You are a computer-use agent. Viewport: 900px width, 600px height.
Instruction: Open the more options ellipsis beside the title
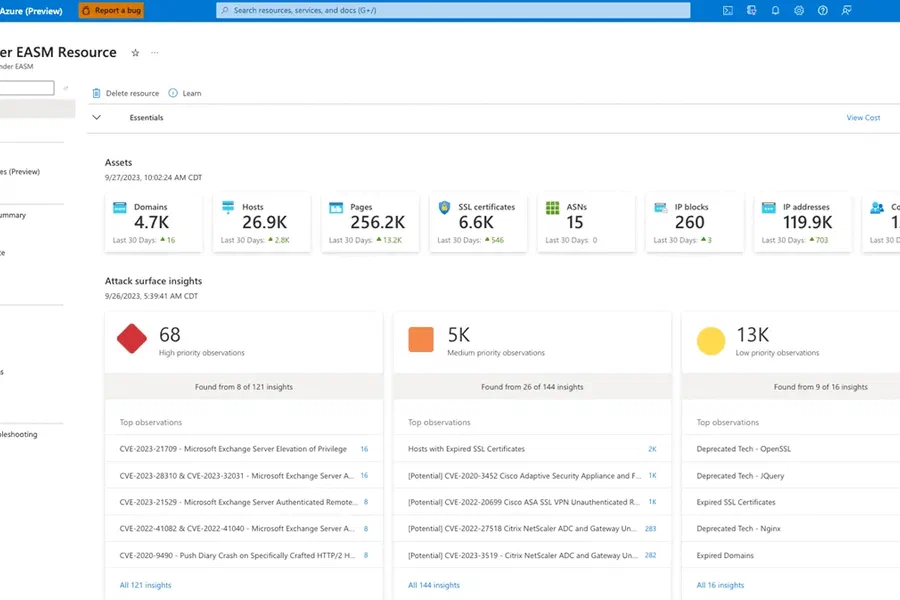click(154, 53)
